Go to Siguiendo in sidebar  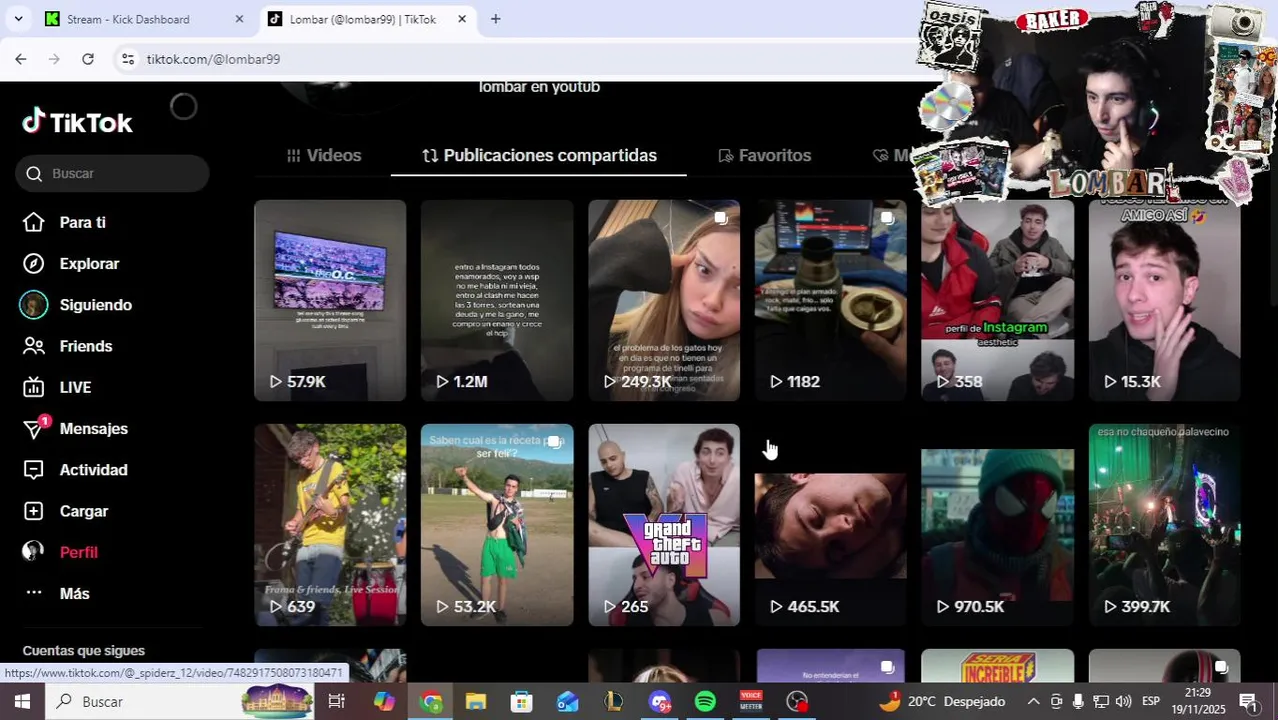(x=77, y=305)
